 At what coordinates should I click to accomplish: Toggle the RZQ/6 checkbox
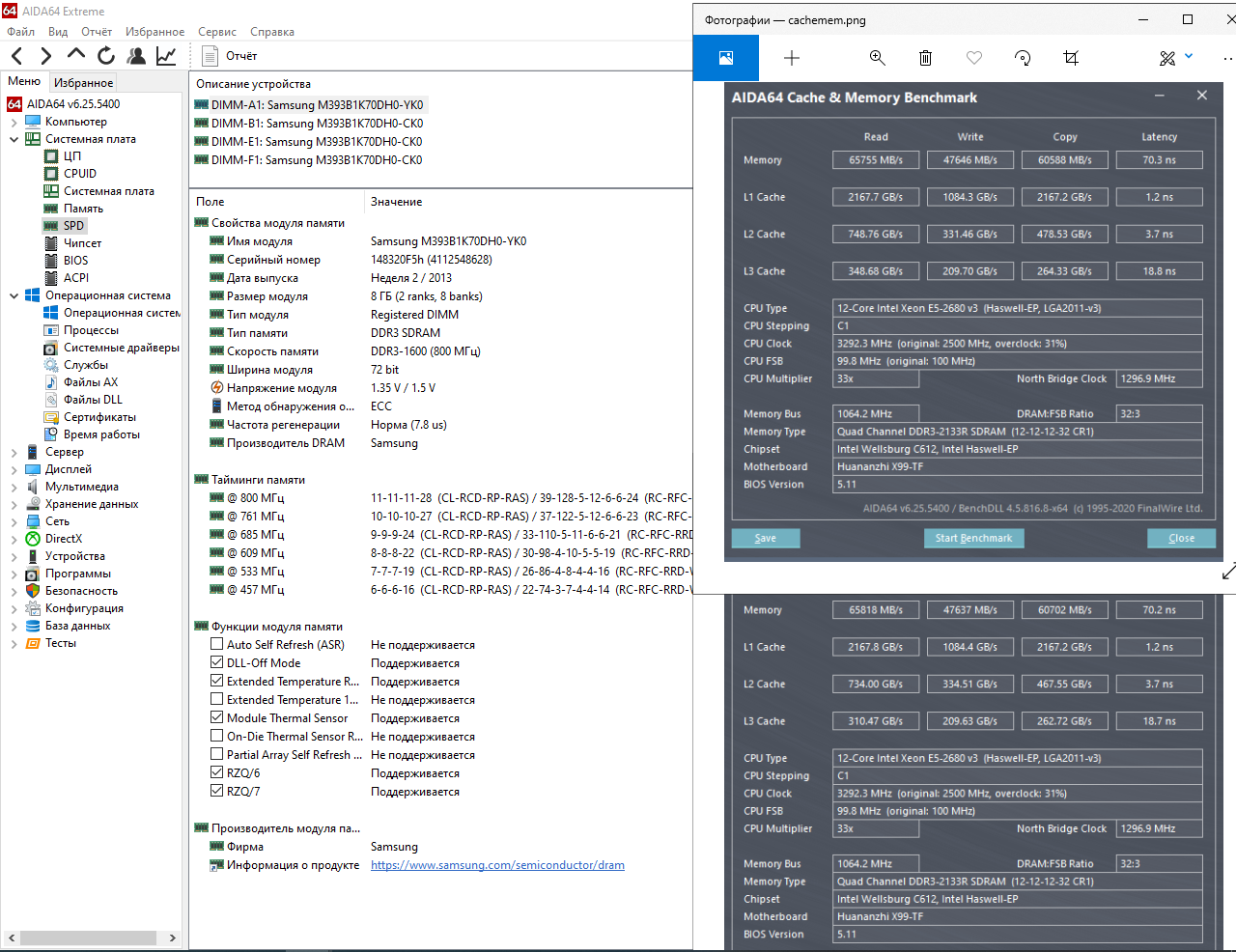point(217,772)
